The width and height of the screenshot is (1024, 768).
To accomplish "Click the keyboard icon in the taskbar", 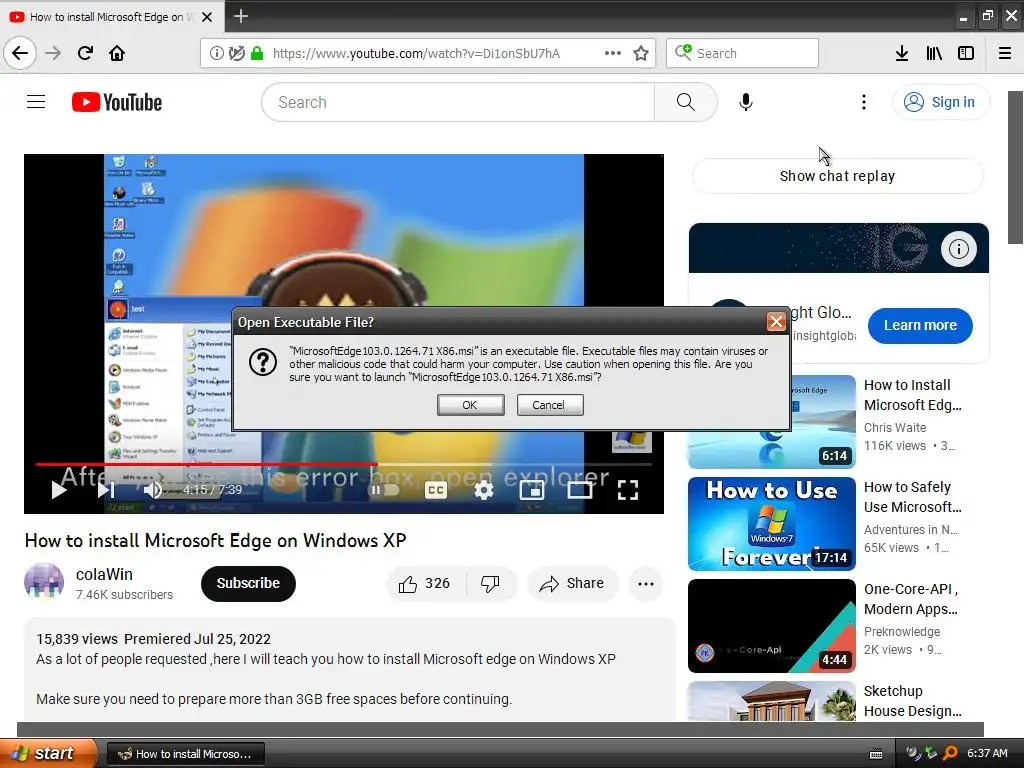I will tap(876, 754).
